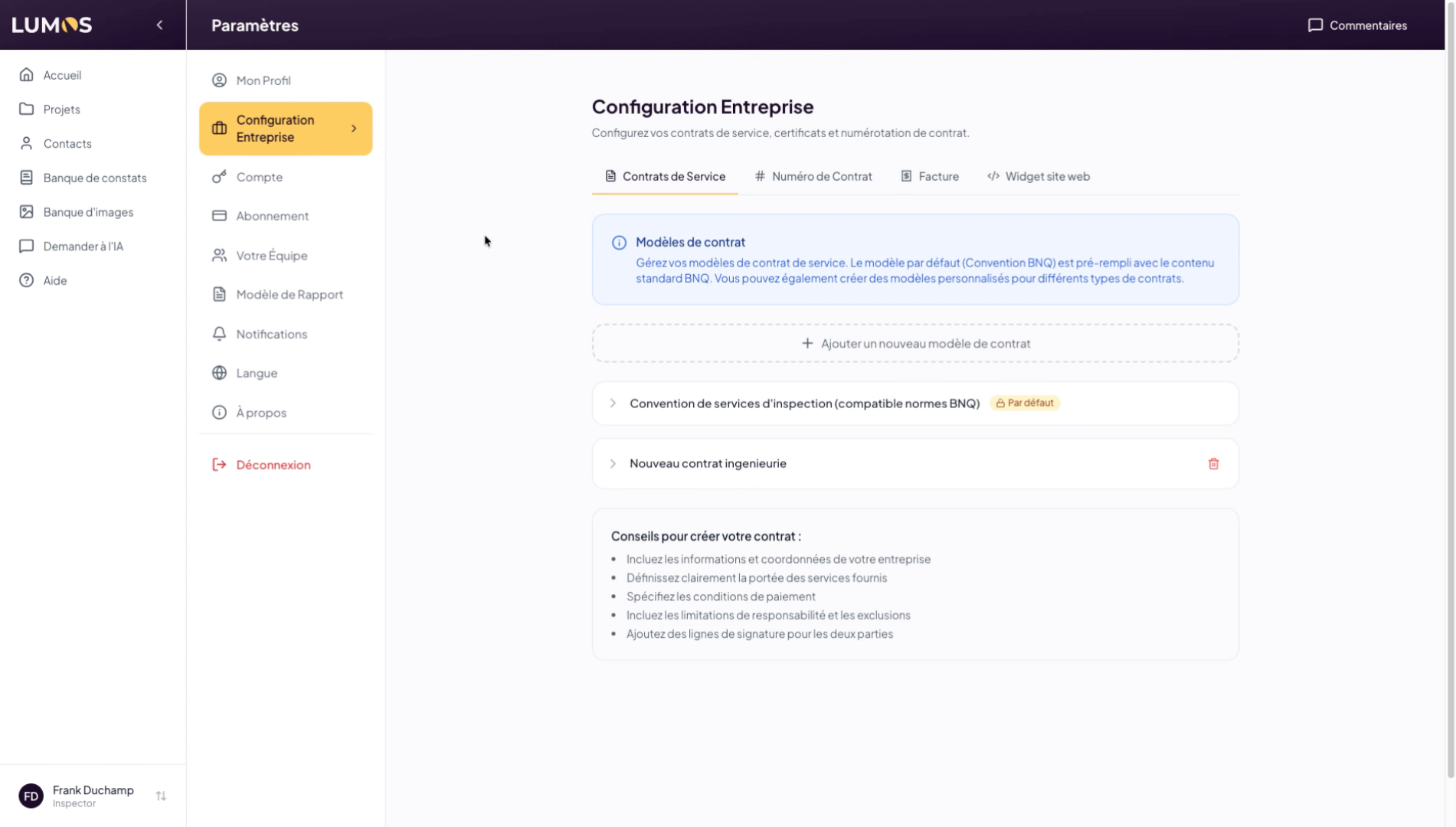Click the page's vertical scrollbar
Screen dimensions: 1456x827
[1450, 383]
